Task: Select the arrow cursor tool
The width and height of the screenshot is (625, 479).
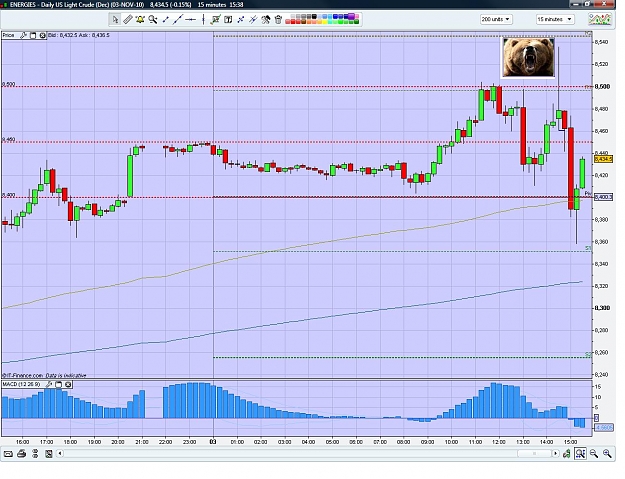Action: point(115,19)
